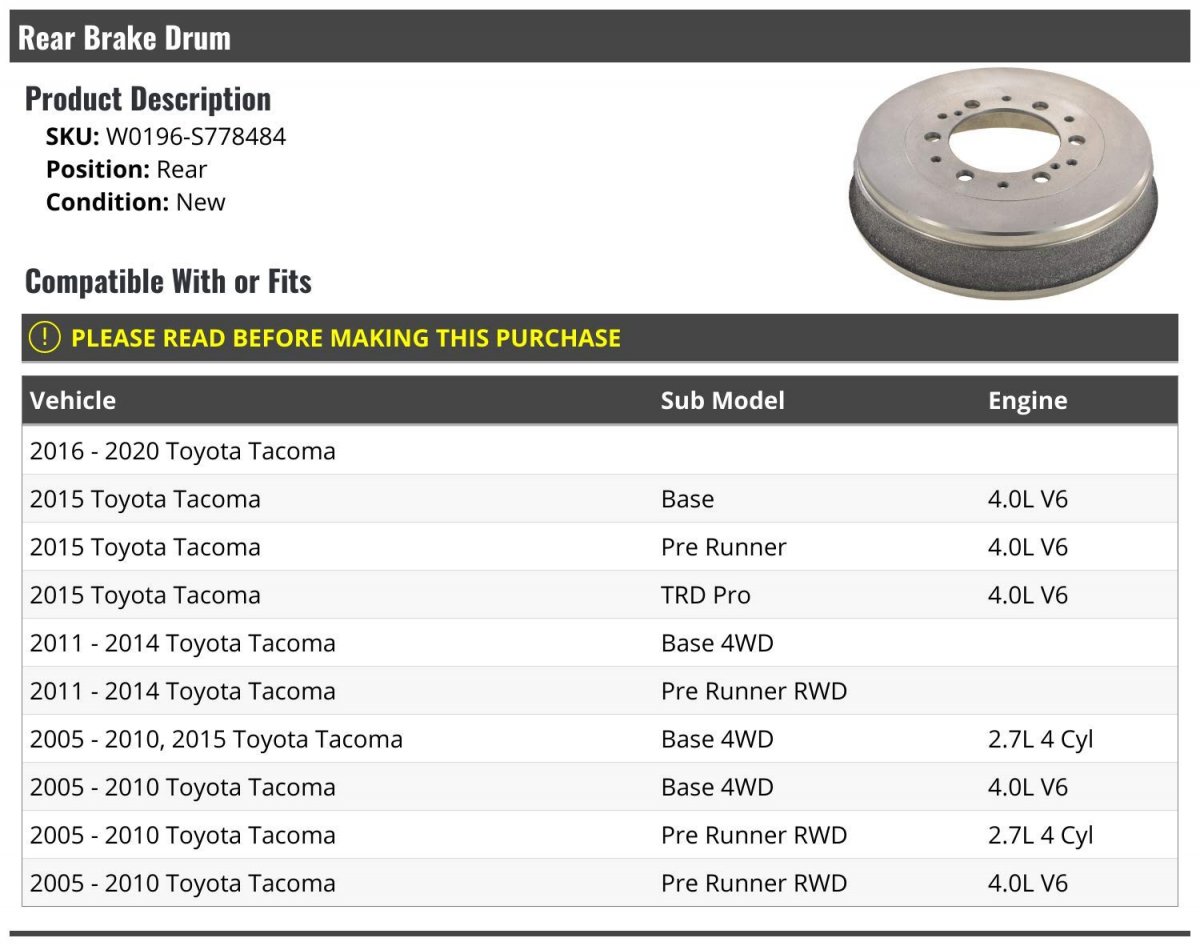Viewport: 1200px width, 946px height.
Task: Click the Condition: New line
Action: click(x=136, y=201)
